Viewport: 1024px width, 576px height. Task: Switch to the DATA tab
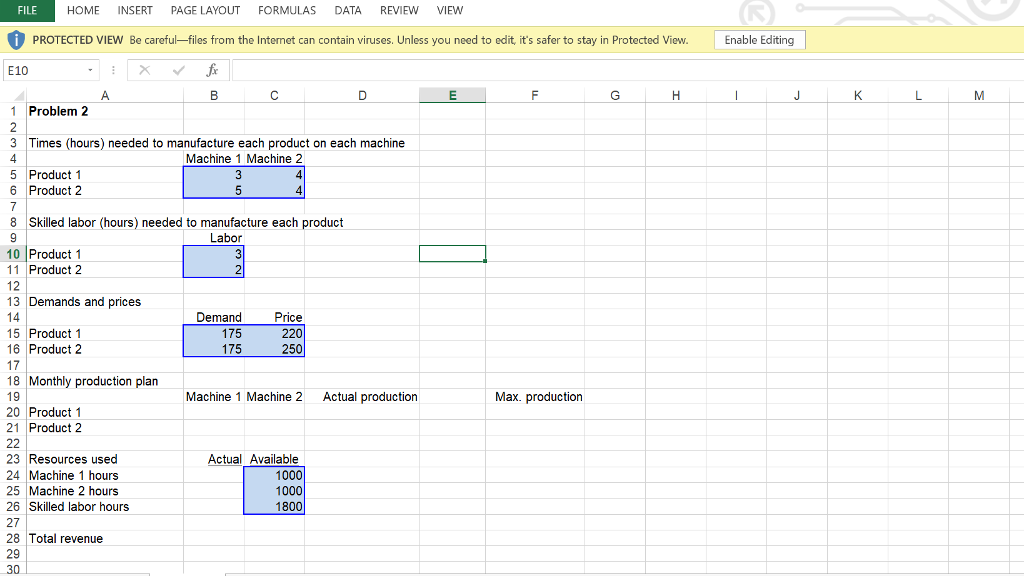pos(348,10)
